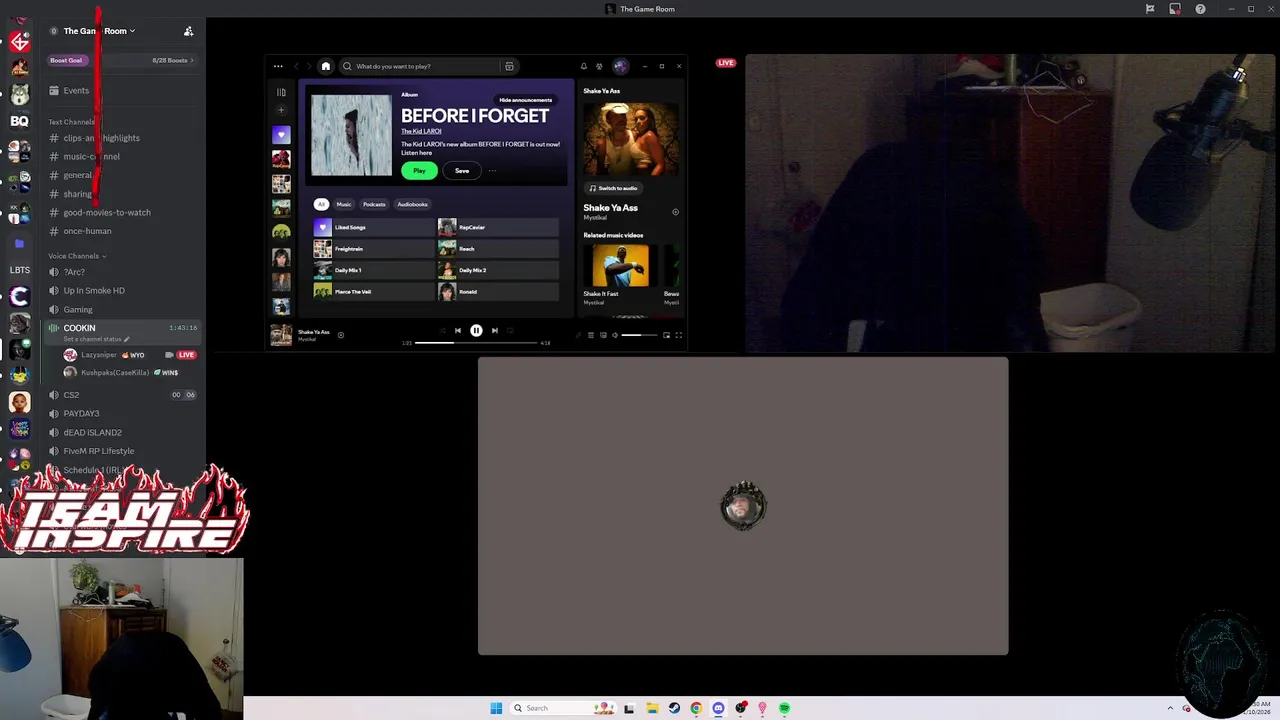Select the Audiobooks filter chip
This screenshot has height=720, width=1280.
(412, 204)
